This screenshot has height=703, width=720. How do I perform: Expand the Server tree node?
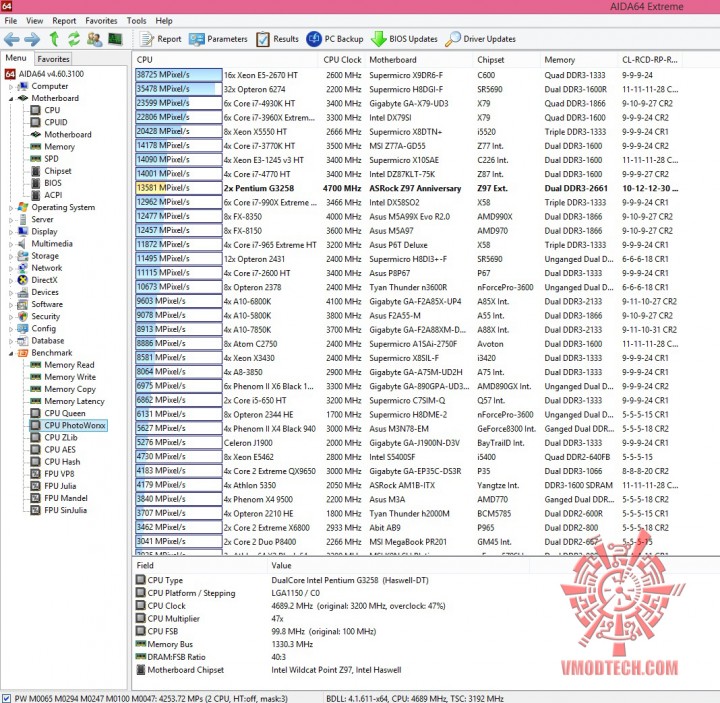11,219
